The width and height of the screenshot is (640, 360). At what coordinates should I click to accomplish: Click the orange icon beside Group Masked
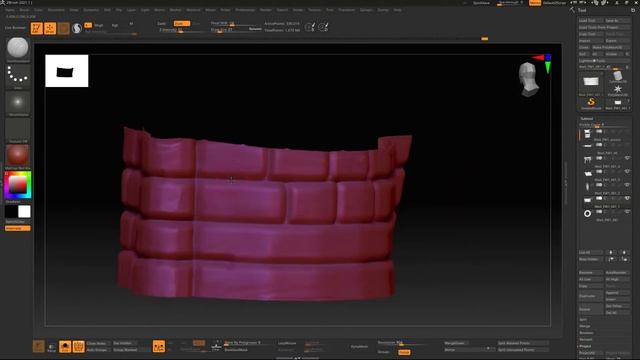159,346
